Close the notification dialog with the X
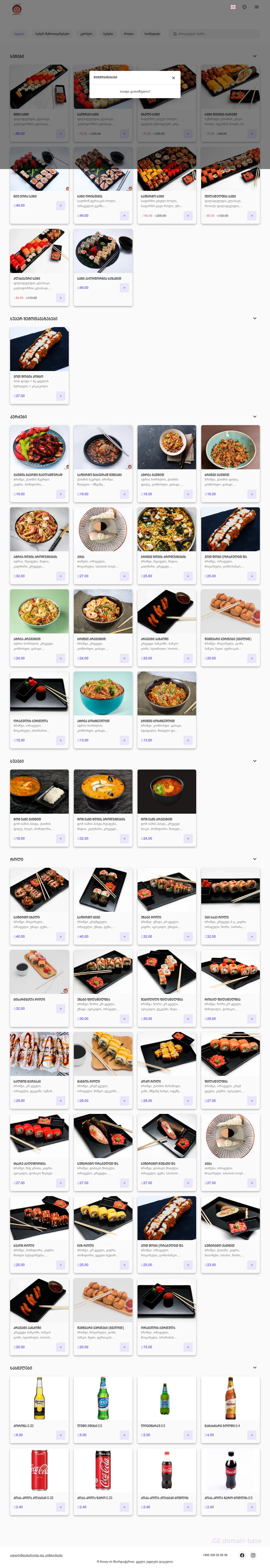This screenshot has height=1568, width=270. coord(173,78)
